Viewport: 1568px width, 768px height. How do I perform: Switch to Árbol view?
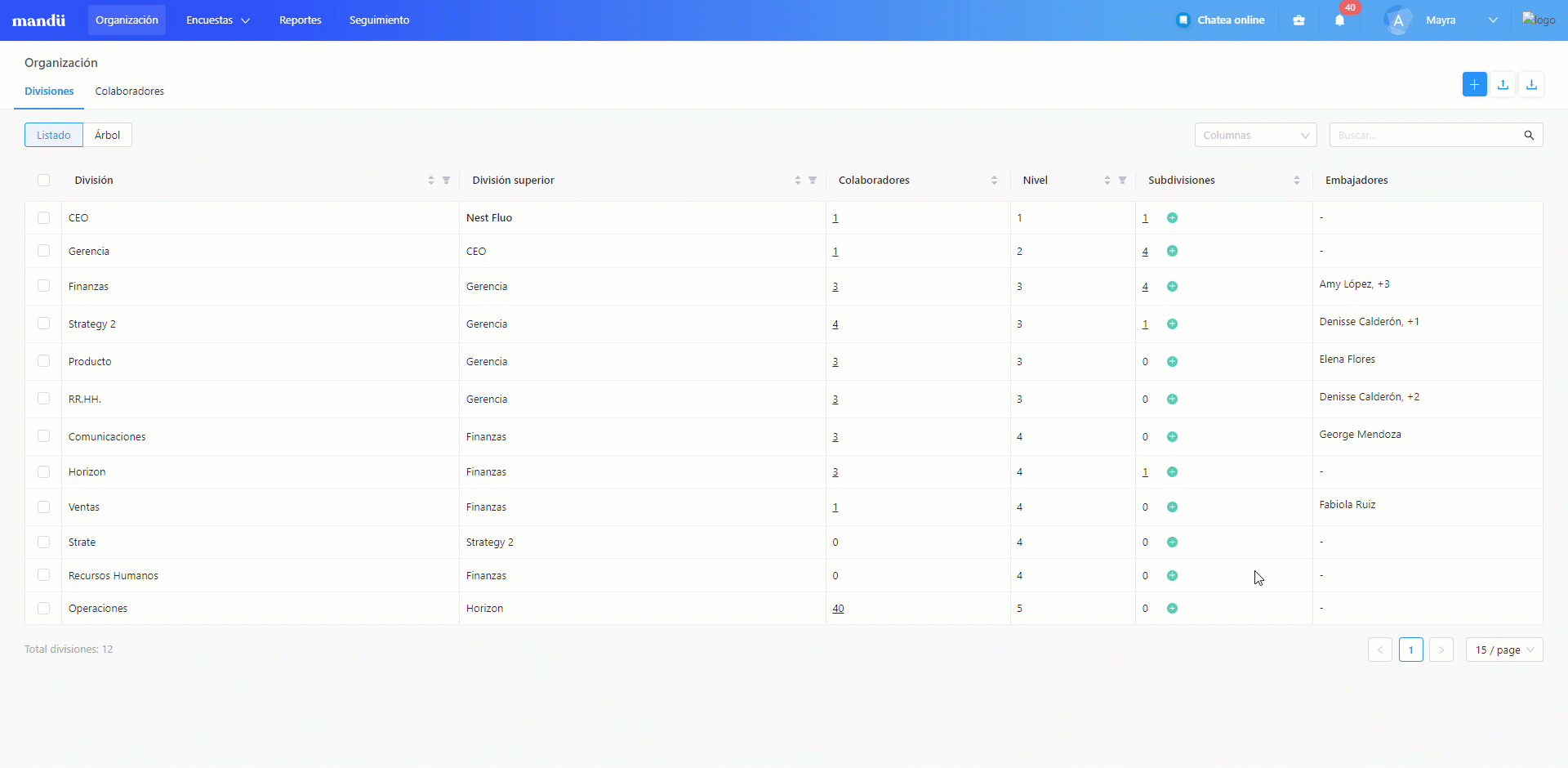coord(107,136)
